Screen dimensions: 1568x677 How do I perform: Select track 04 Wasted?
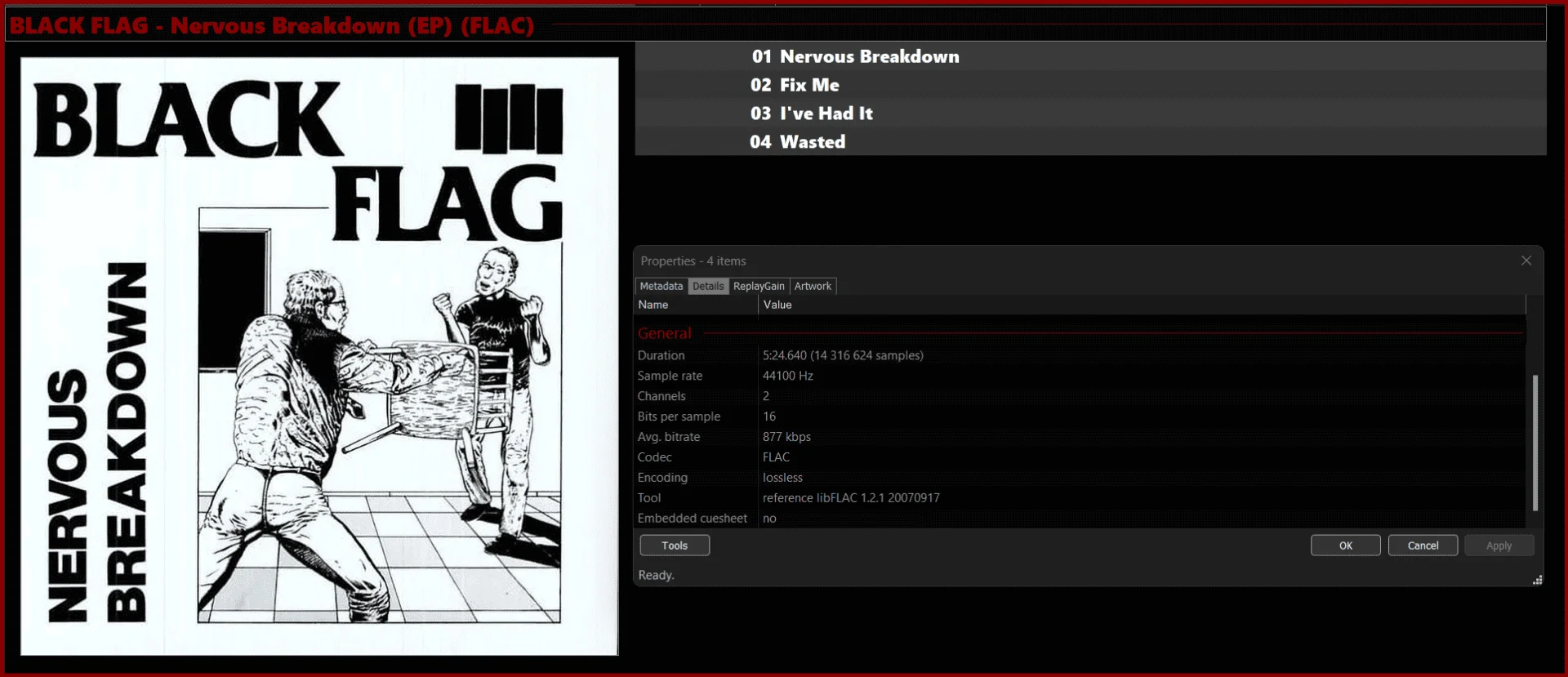coord(1090,141)
